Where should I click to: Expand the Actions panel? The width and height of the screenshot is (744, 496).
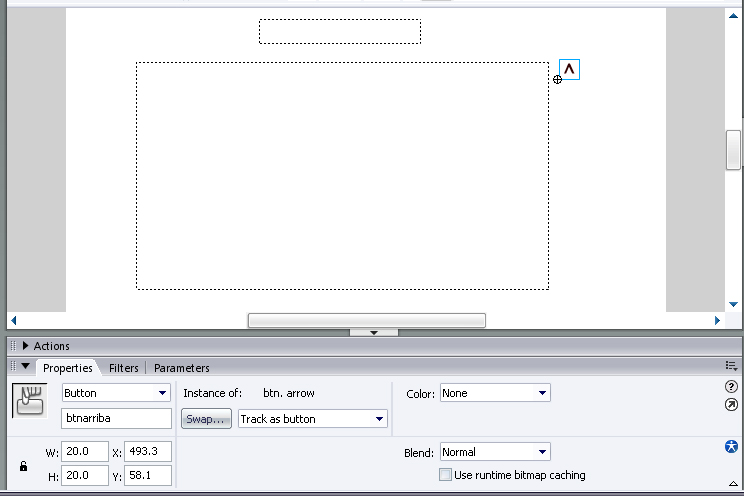[x=26, y=346]
